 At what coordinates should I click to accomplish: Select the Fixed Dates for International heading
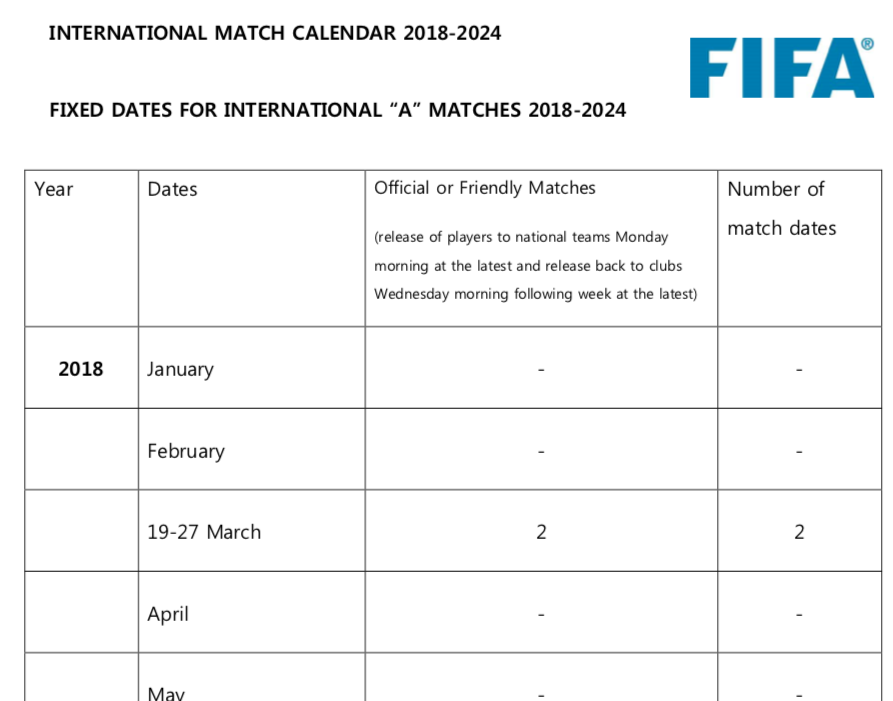(338, 110)
